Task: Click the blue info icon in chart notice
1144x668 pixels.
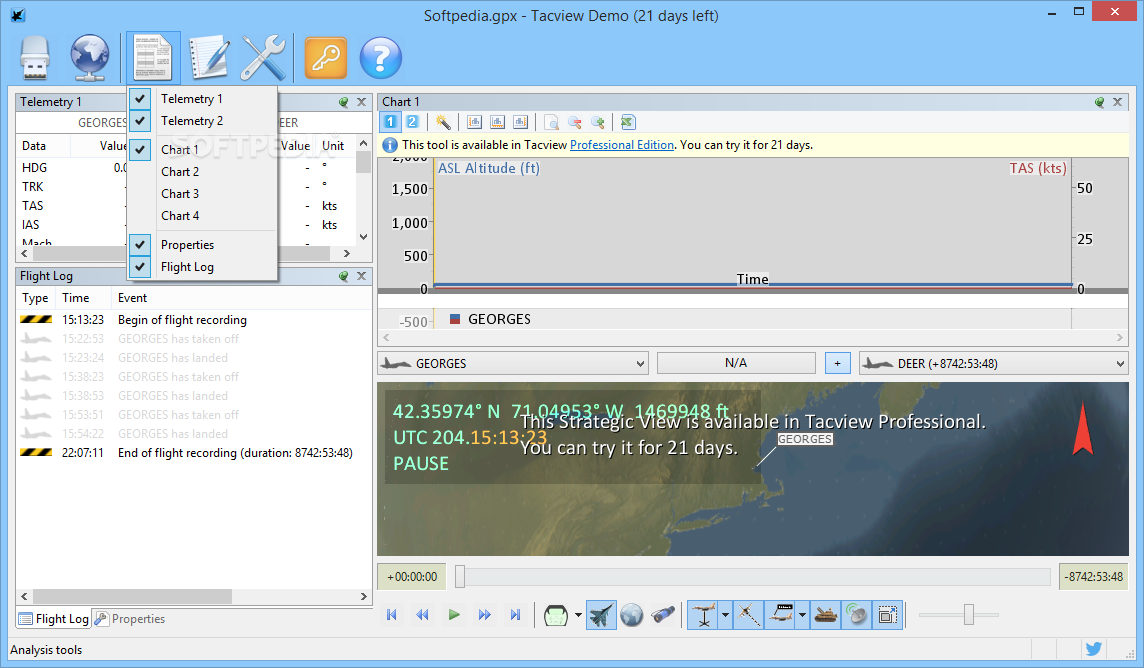Action: (390, 145)
